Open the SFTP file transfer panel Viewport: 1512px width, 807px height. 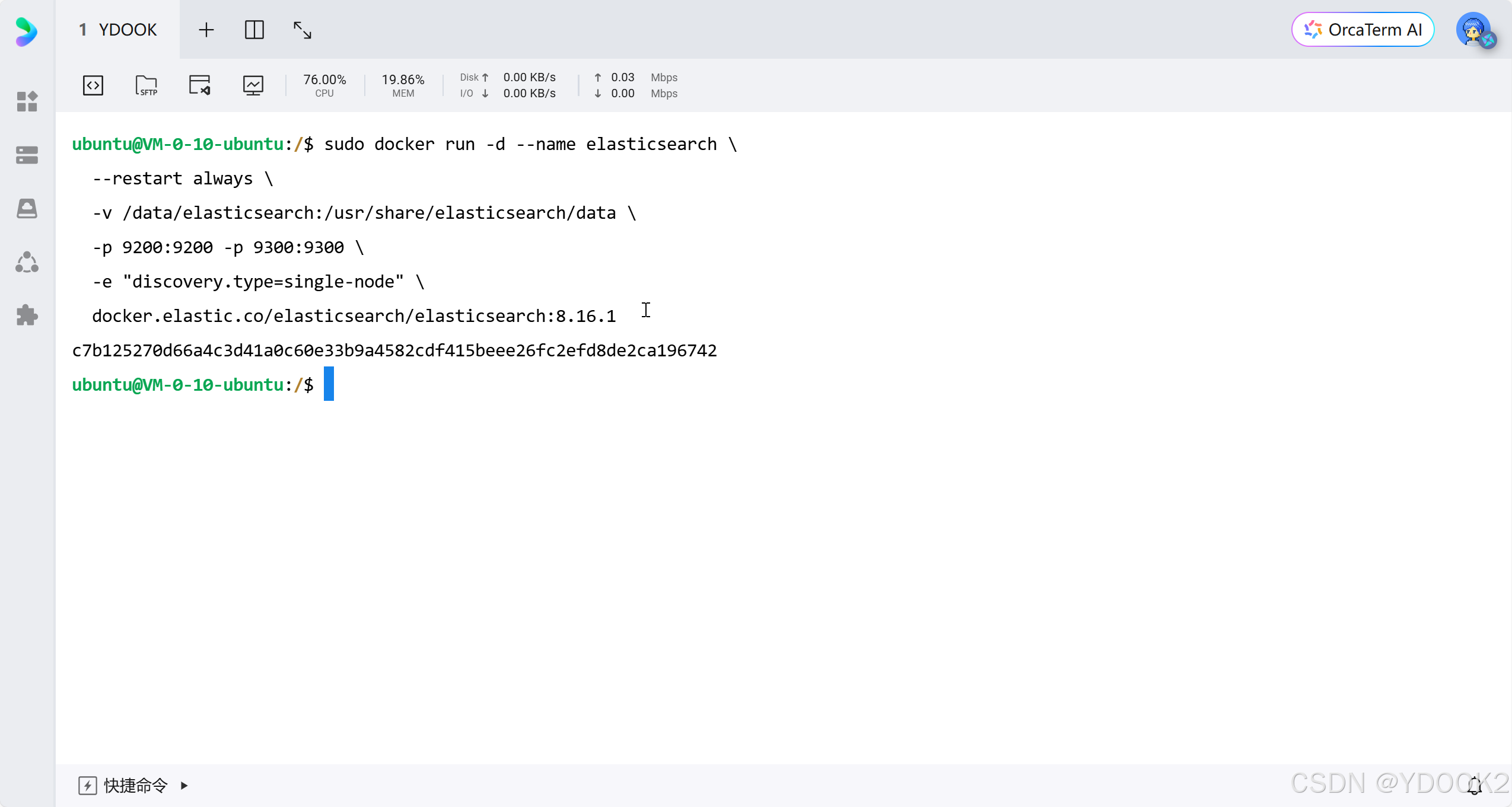146,85
